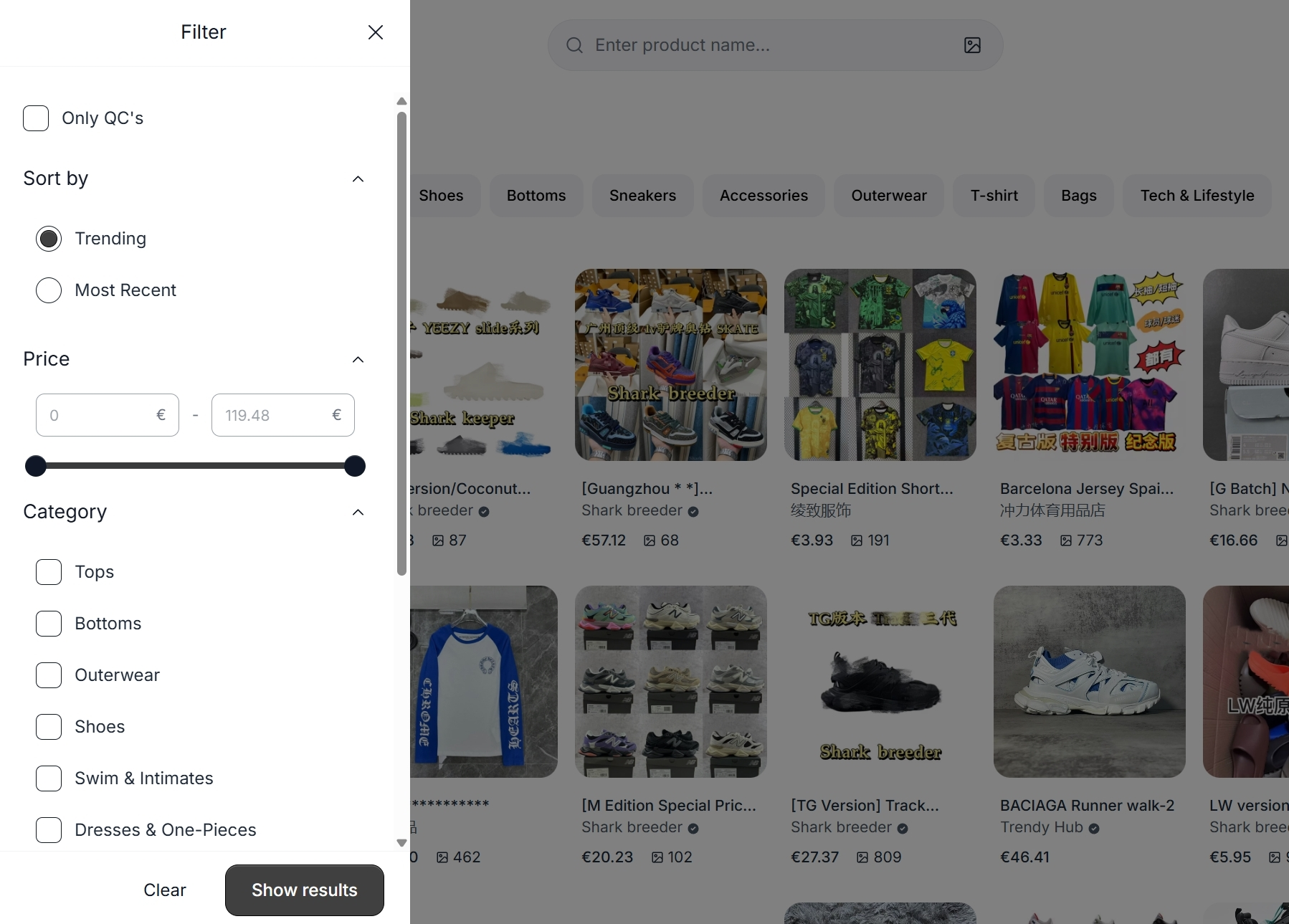
Task: Collapse the Price section
Action: coord(358,359)
